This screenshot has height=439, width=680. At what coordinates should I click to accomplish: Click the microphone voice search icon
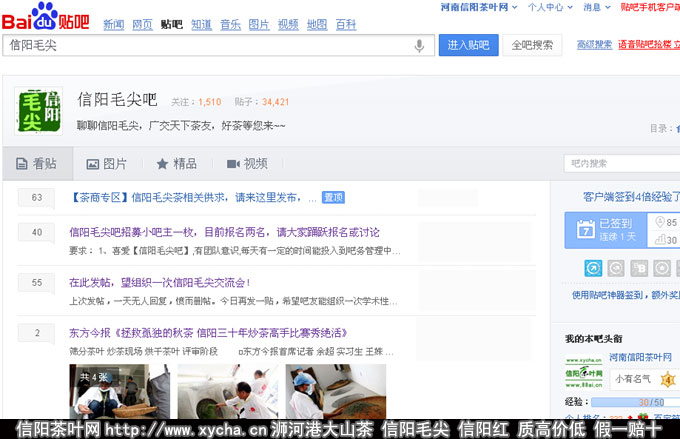click(419, 46)
